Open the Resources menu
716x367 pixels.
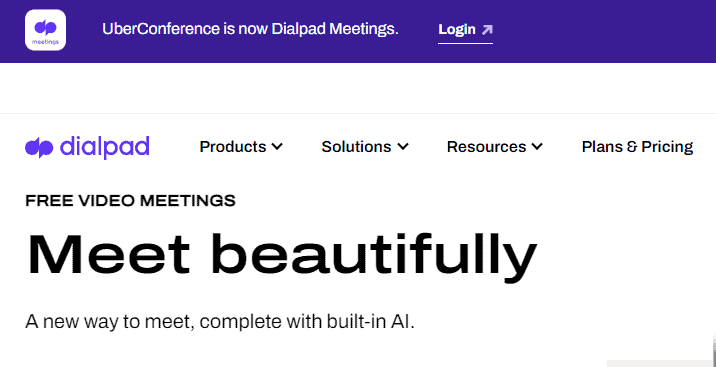pyautogui.click(x=495, y=147)
